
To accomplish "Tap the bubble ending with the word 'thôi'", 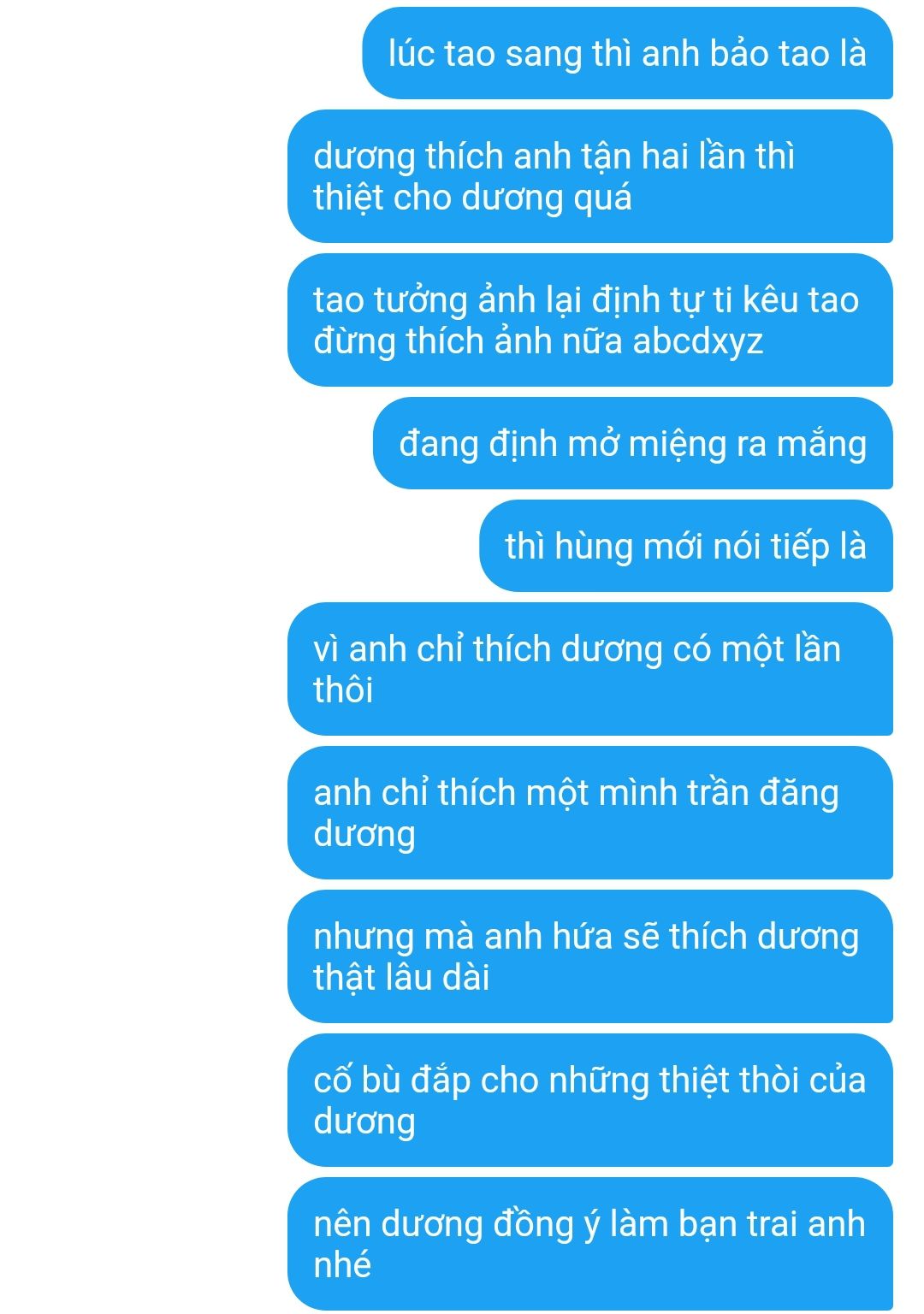I will pyautogui.click(x=590, y=669).
